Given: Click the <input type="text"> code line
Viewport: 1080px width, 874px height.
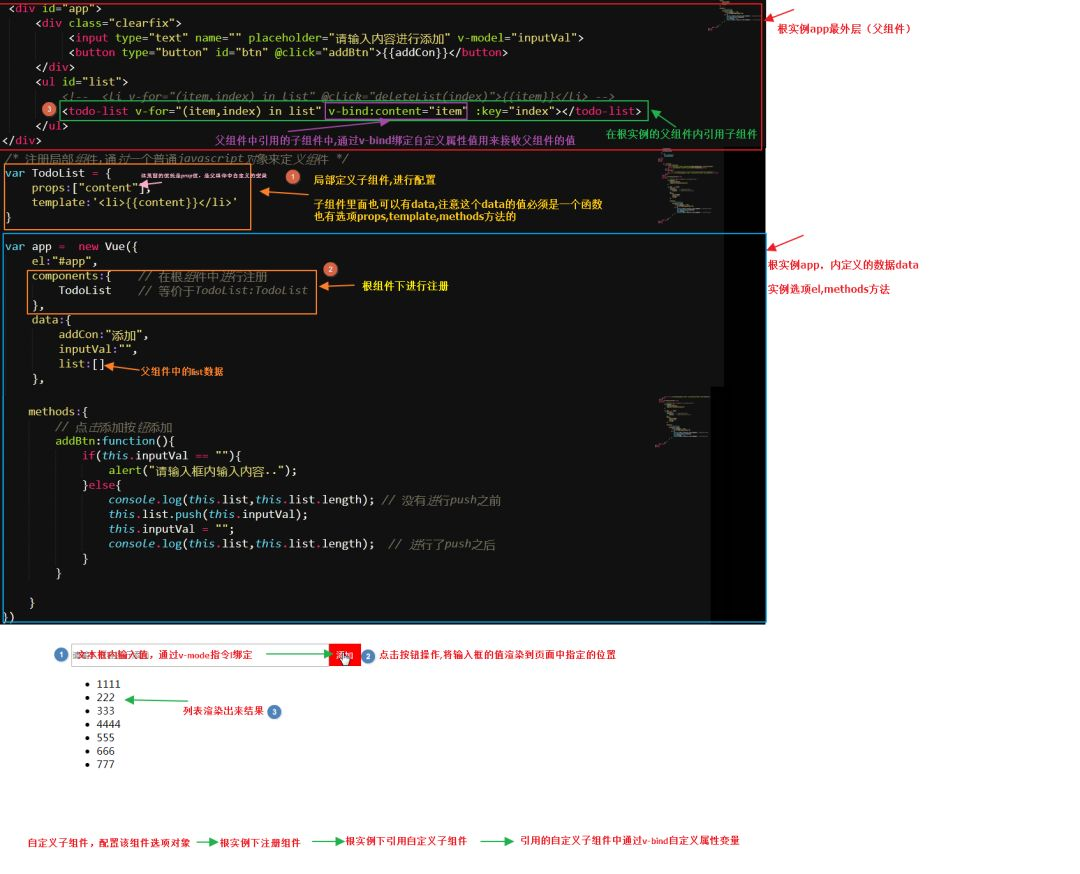Looking at the screenshot, I should [326, 38].
